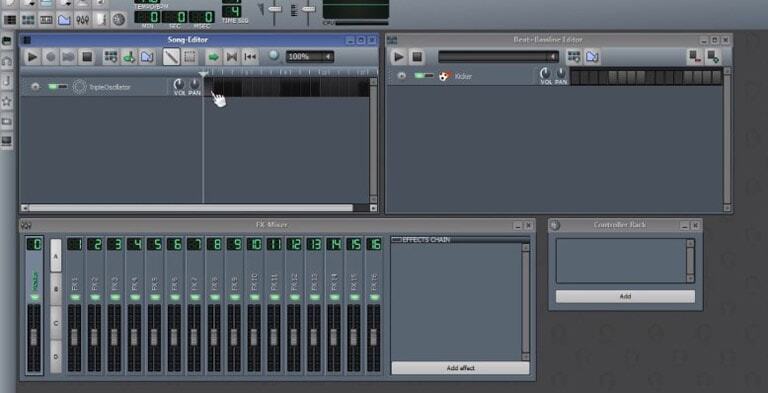
Task: Open the instrument plugins sidebar tab
Action: (7, 41)
